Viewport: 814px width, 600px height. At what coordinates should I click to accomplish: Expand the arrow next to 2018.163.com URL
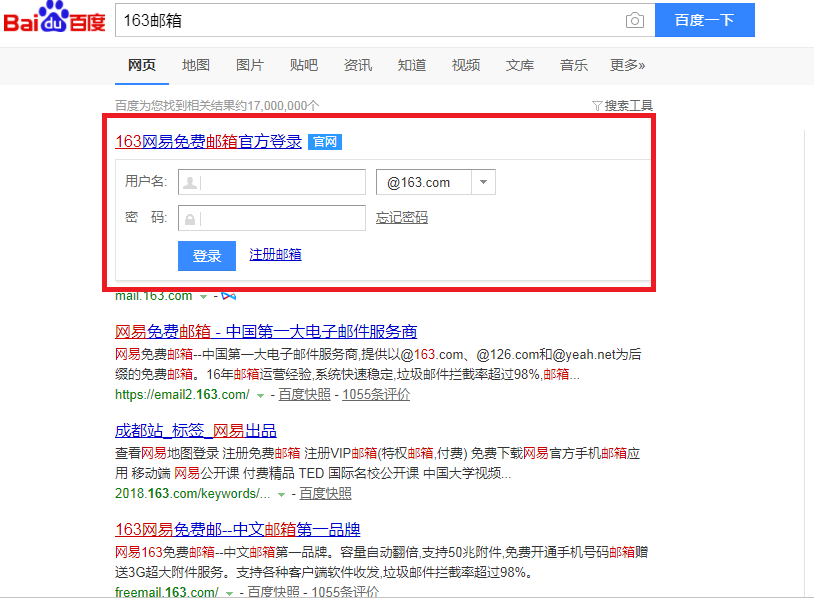[282, 494]
